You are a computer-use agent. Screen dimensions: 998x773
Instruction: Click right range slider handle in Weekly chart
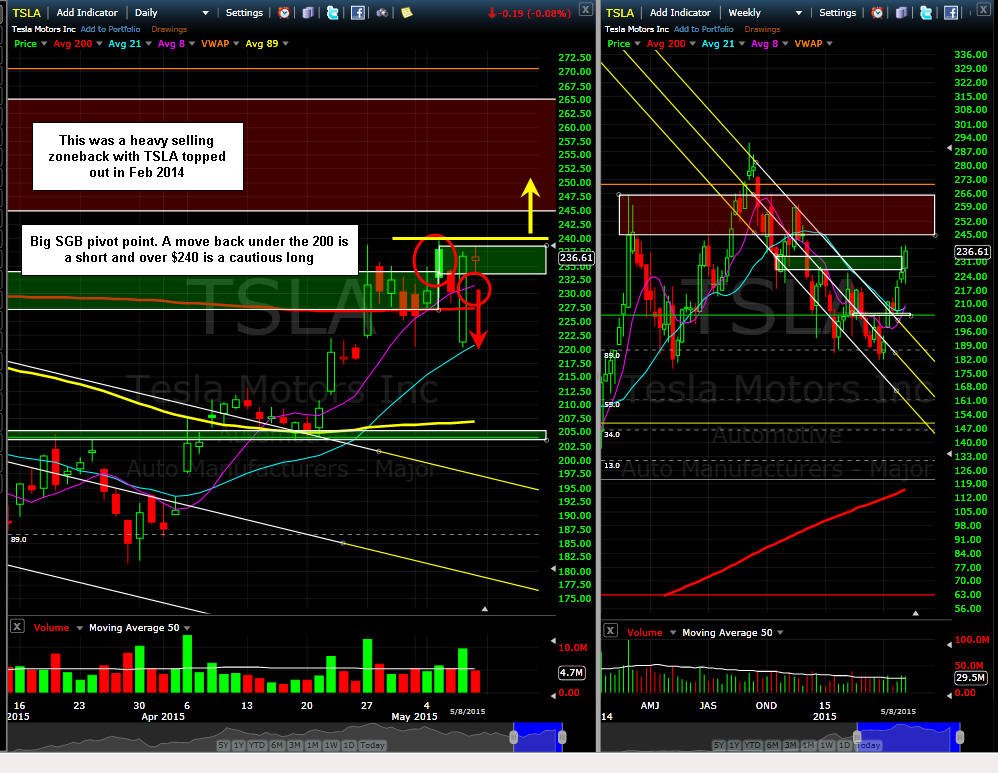[960, 737]
